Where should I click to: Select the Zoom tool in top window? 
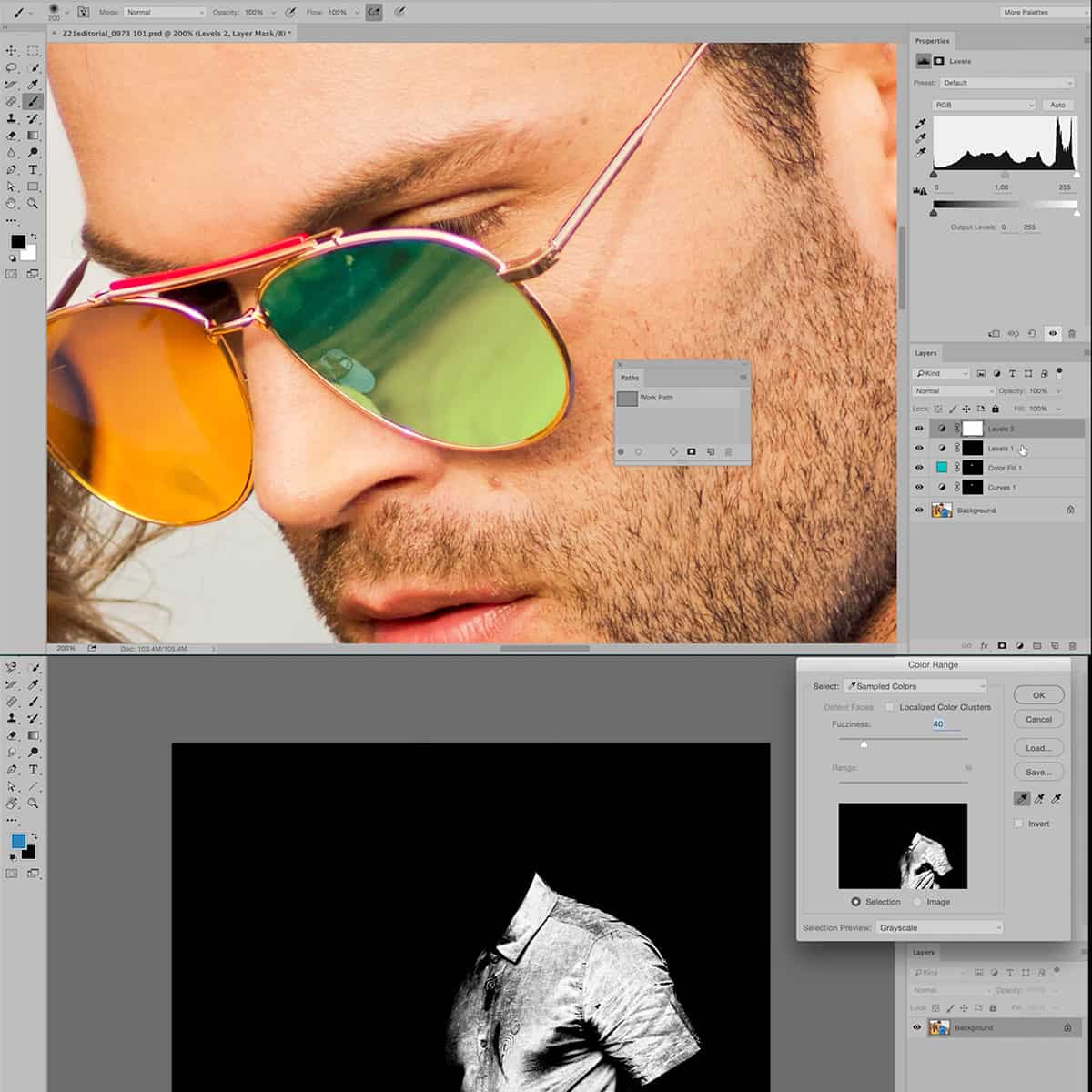point(33,204)
